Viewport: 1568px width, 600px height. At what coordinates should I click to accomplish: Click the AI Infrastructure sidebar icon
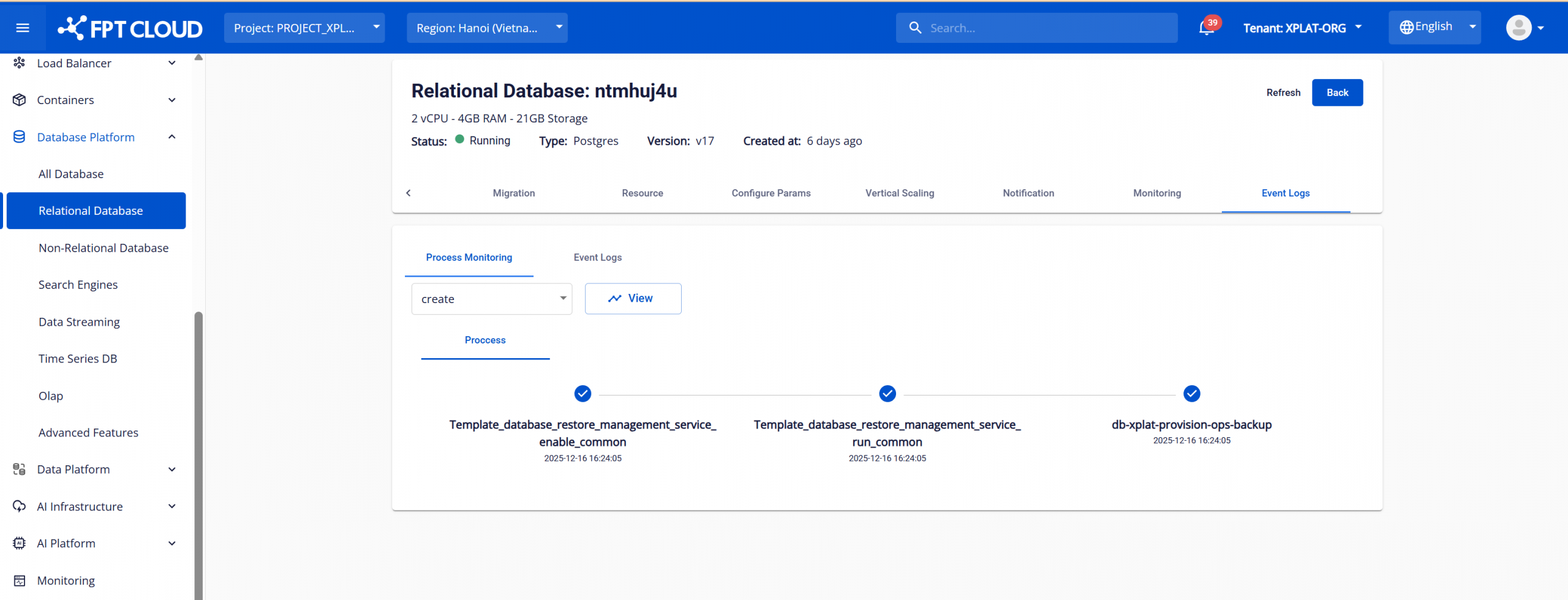tap(20, 506)
